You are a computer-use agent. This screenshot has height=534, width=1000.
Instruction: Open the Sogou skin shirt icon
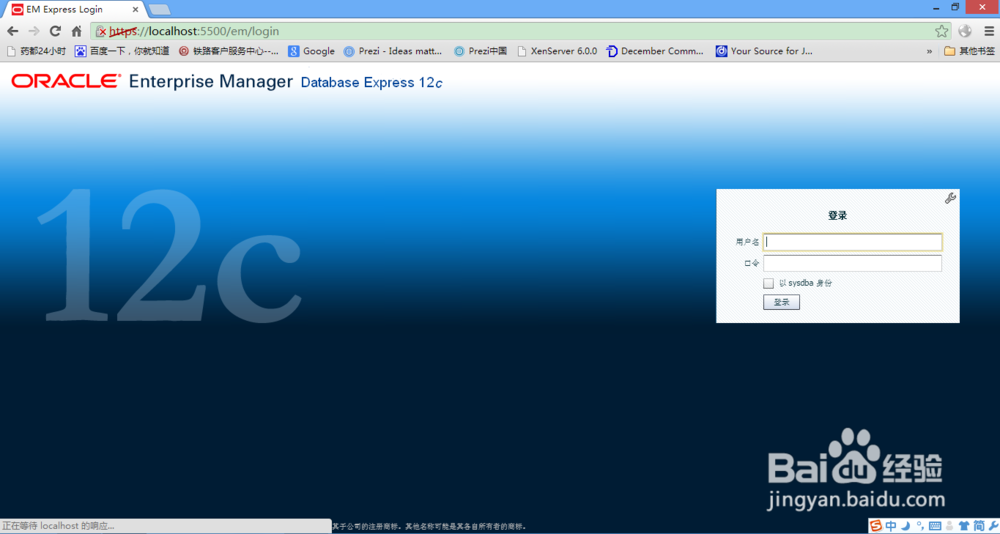963,526
